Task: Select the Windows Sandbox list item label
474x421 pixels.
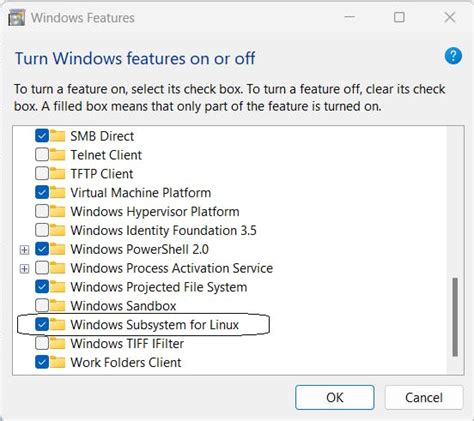Action: click(123, 306)
